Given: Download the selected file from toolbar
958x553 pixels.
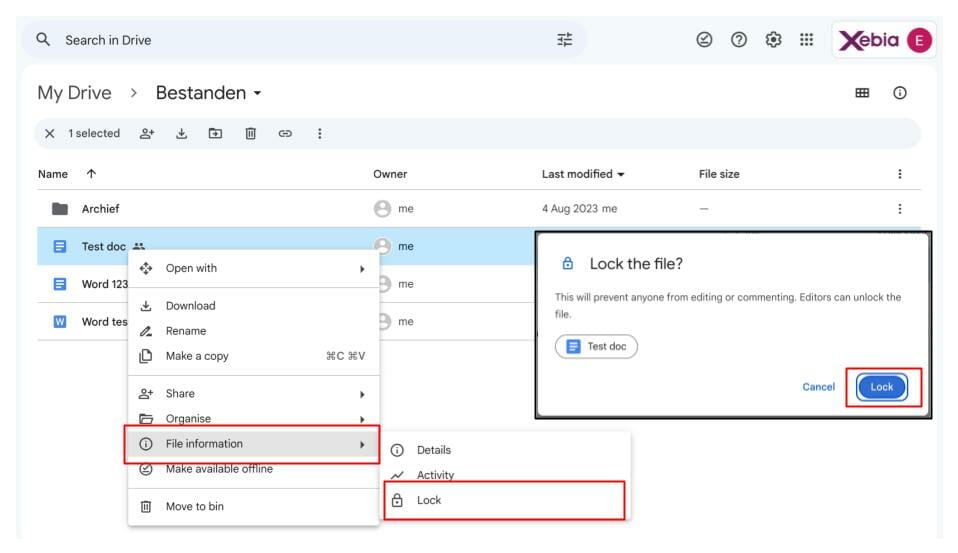Looking at the screenshot, I should 181,133.
